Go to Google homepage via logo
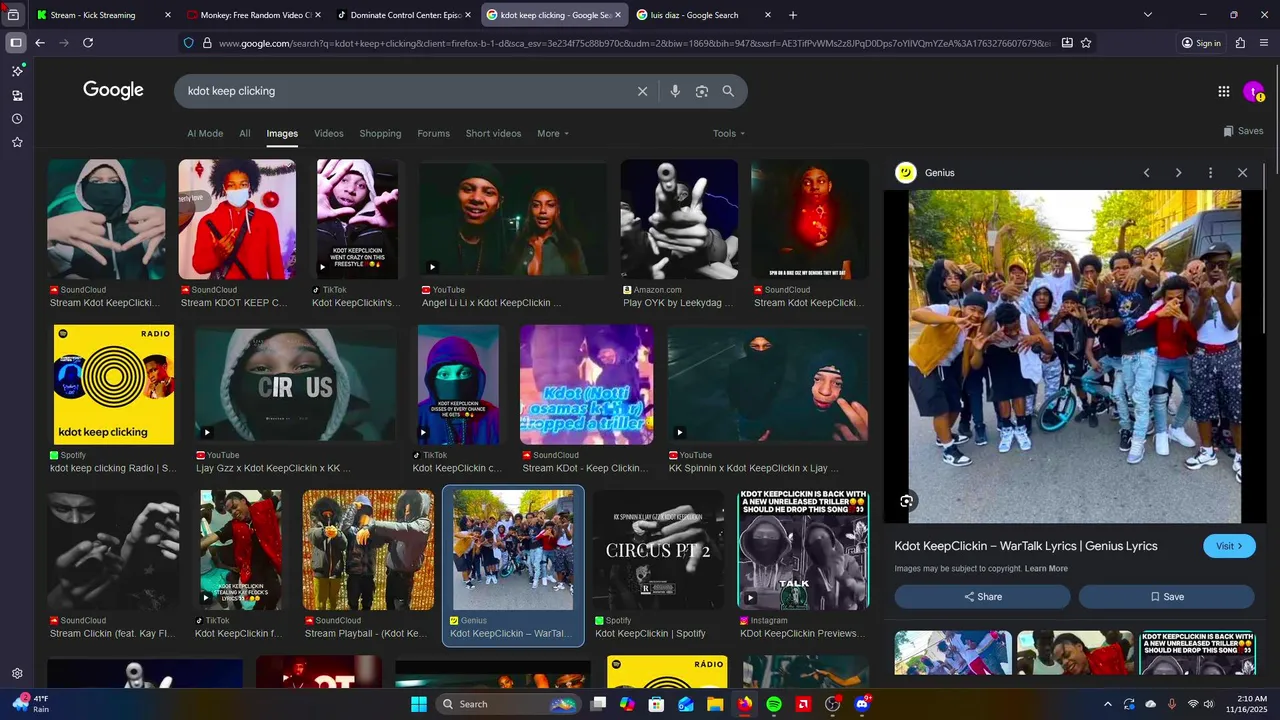Screen dimensions: 1280x720 pyautogui.click(x=113, y=90)
